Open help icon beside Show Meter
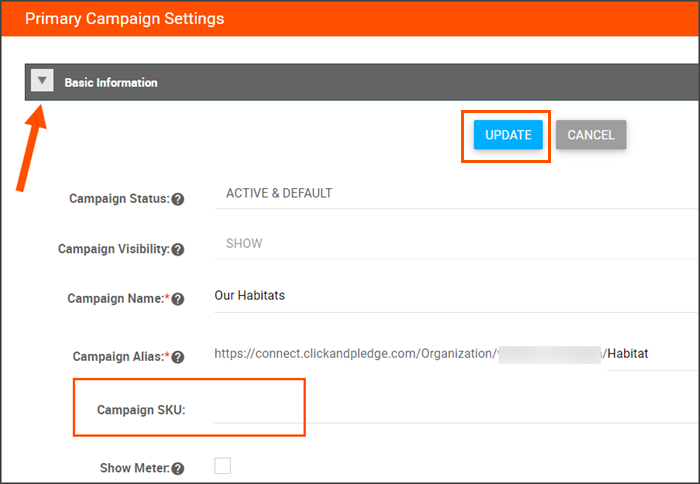 pos(178,468)
